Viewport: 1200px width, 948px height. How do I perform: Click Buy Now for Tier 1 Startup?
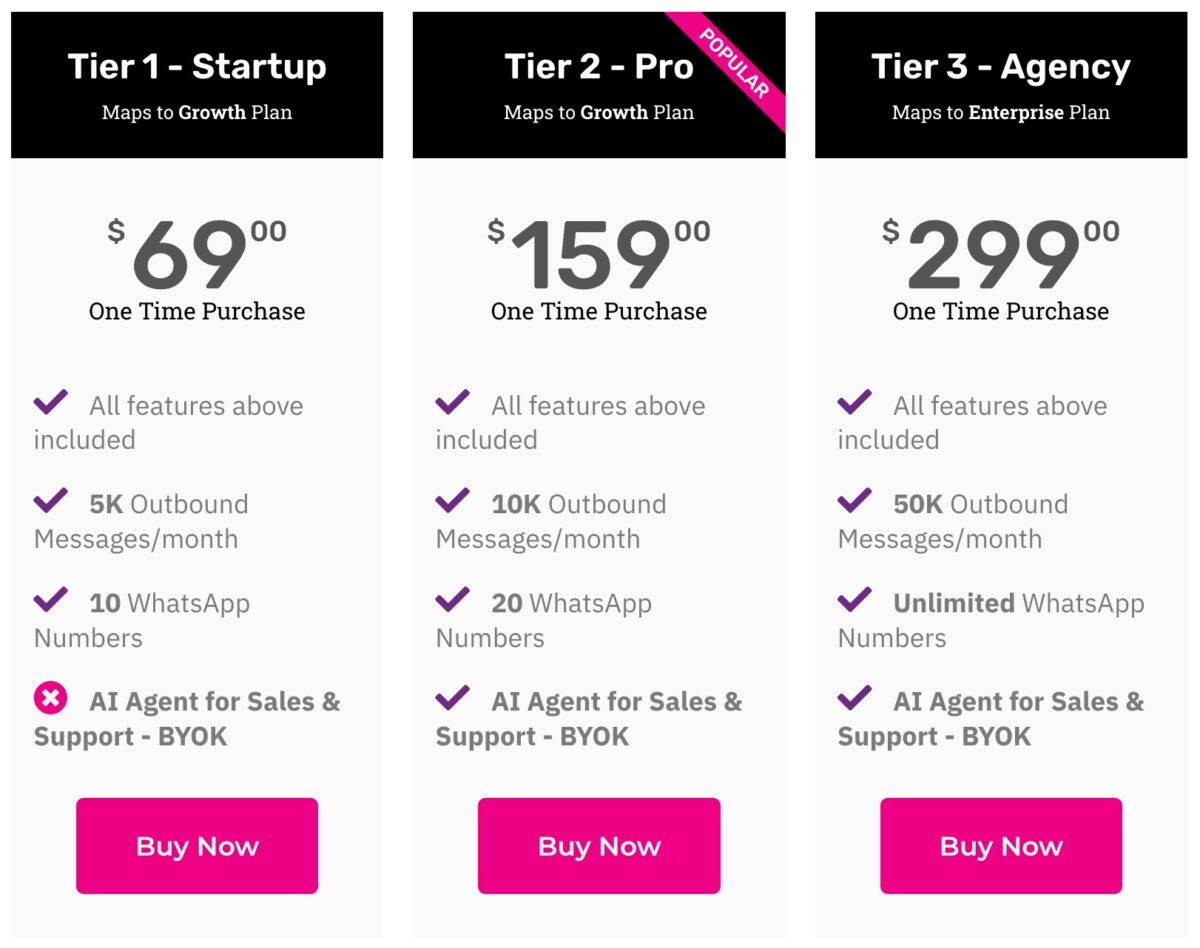coord(197,845)
